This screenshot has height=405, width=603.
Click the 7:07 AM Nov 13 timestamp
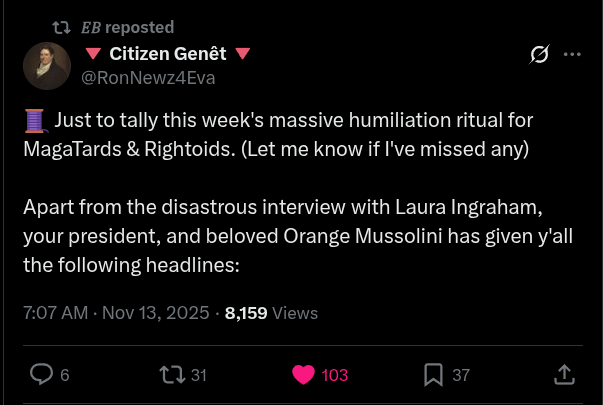(x=115, y=313)
